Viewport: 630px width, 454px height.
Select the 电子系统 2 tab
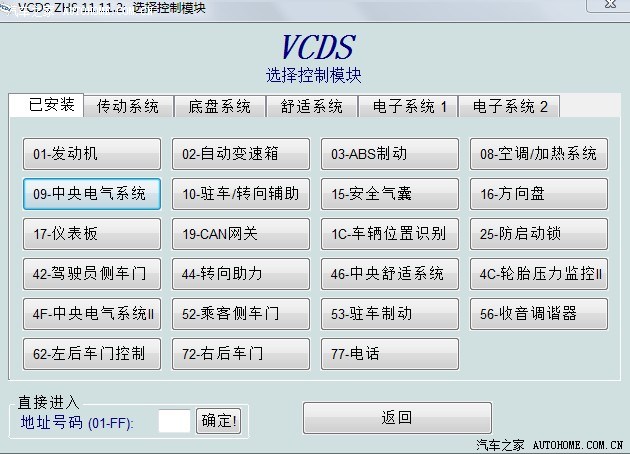[510, 107]
